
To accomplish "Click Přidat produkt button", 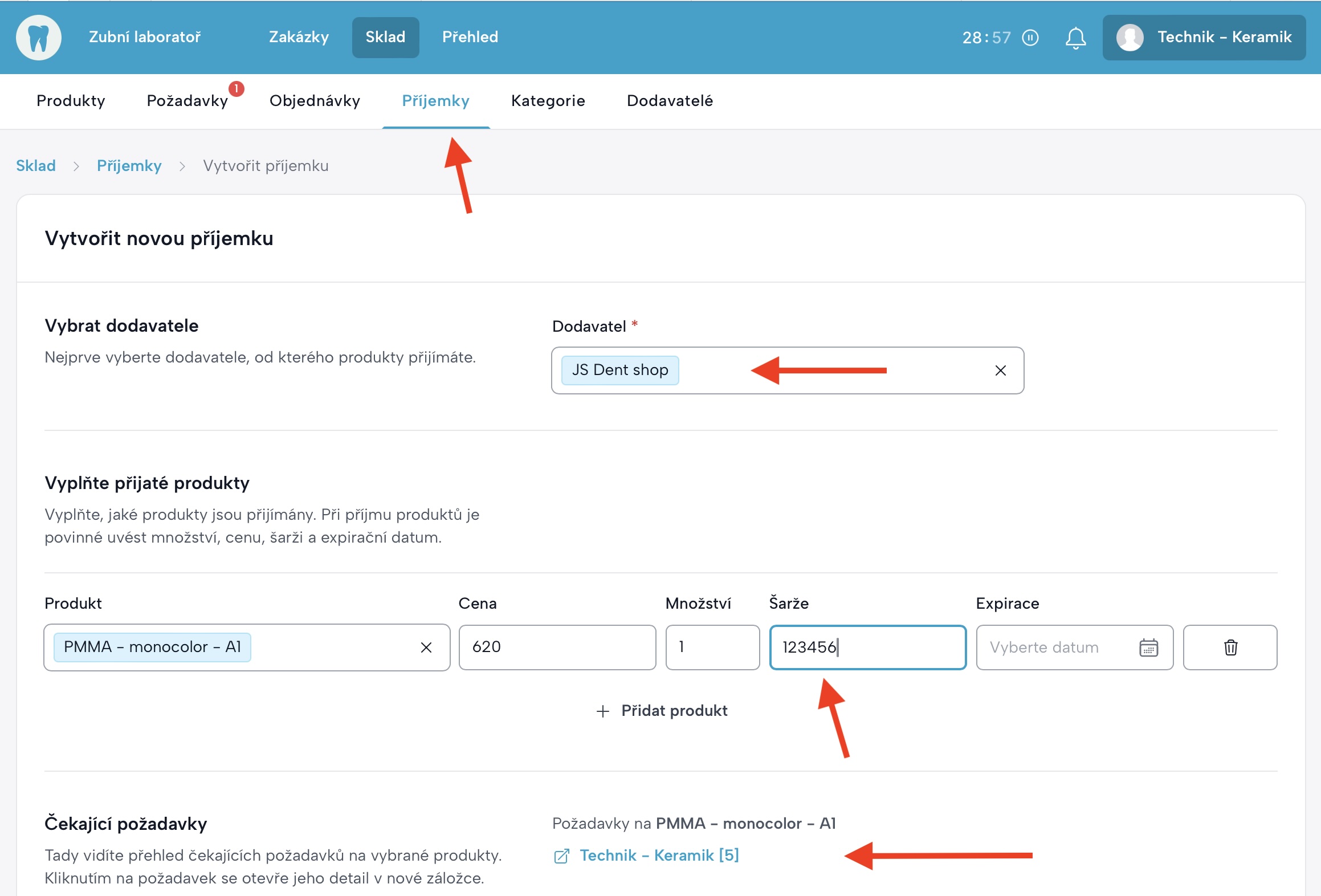I will pos(662,711).
